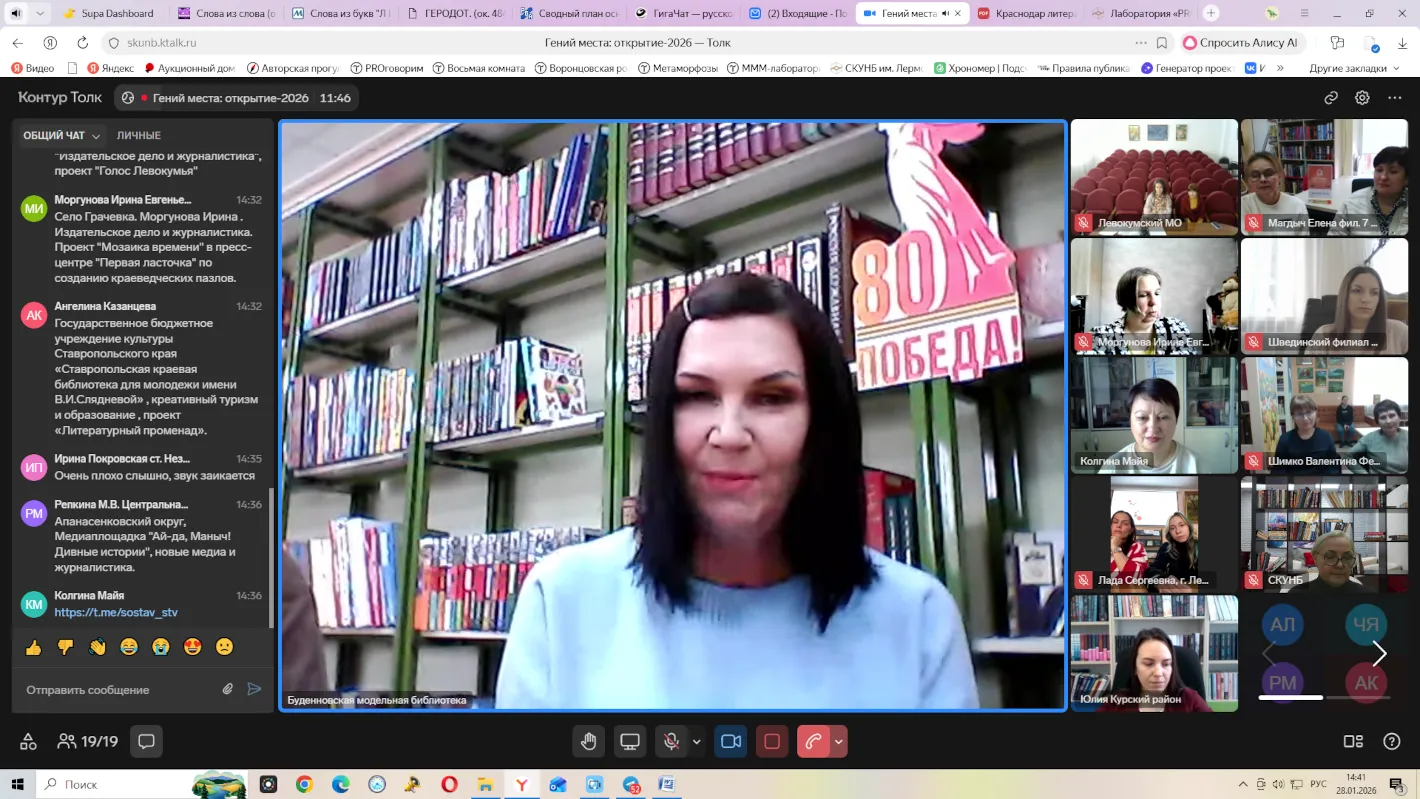
Task: Send thumbs up reaction
Action: coord(34,647)
